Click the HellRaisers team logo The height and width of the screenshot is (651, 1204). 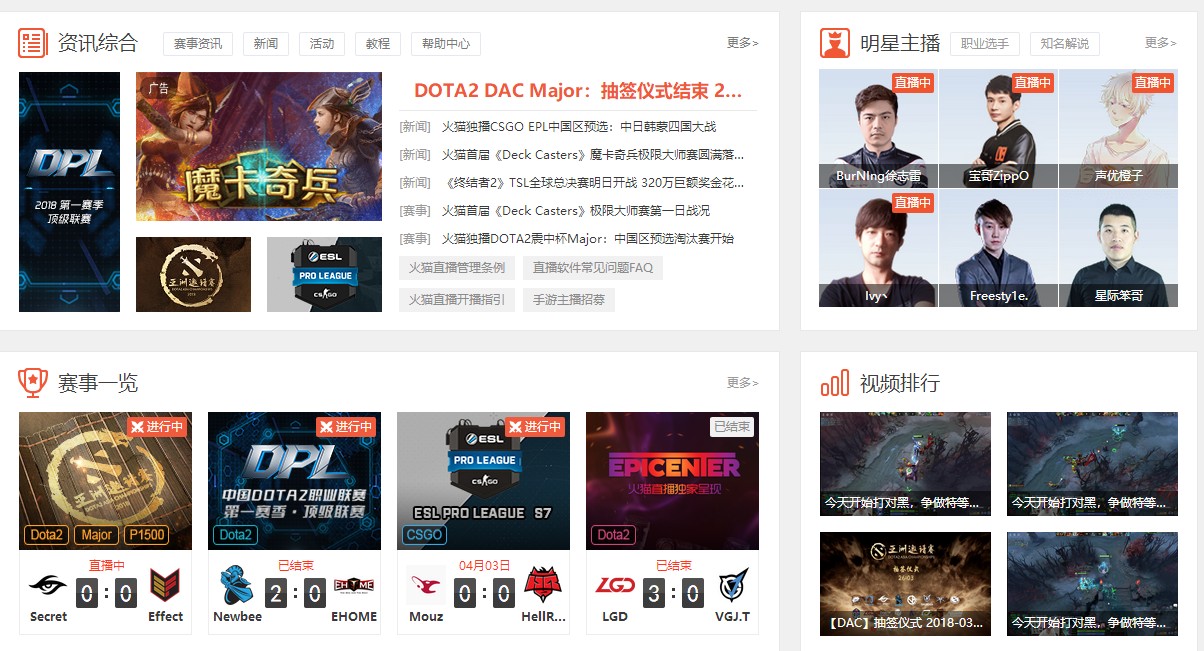click(x=543, y=586)
